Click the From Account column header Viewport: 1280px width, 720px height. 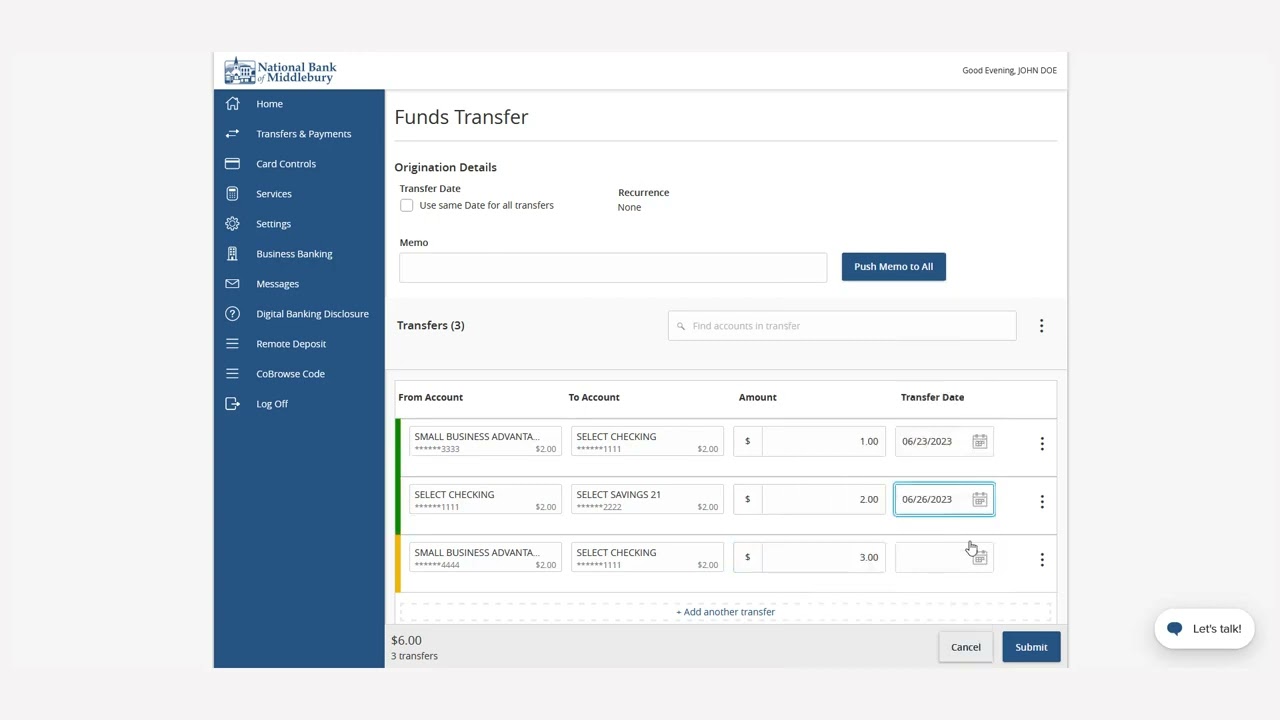point(430,397)
